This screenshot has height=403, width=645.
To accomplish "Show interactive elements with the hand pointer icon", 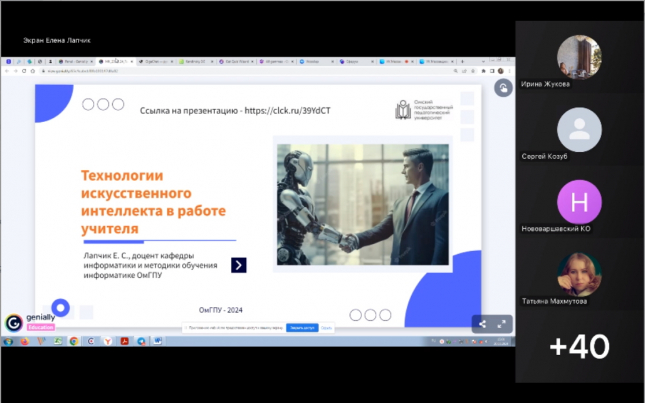I will (x=503, y=88).
